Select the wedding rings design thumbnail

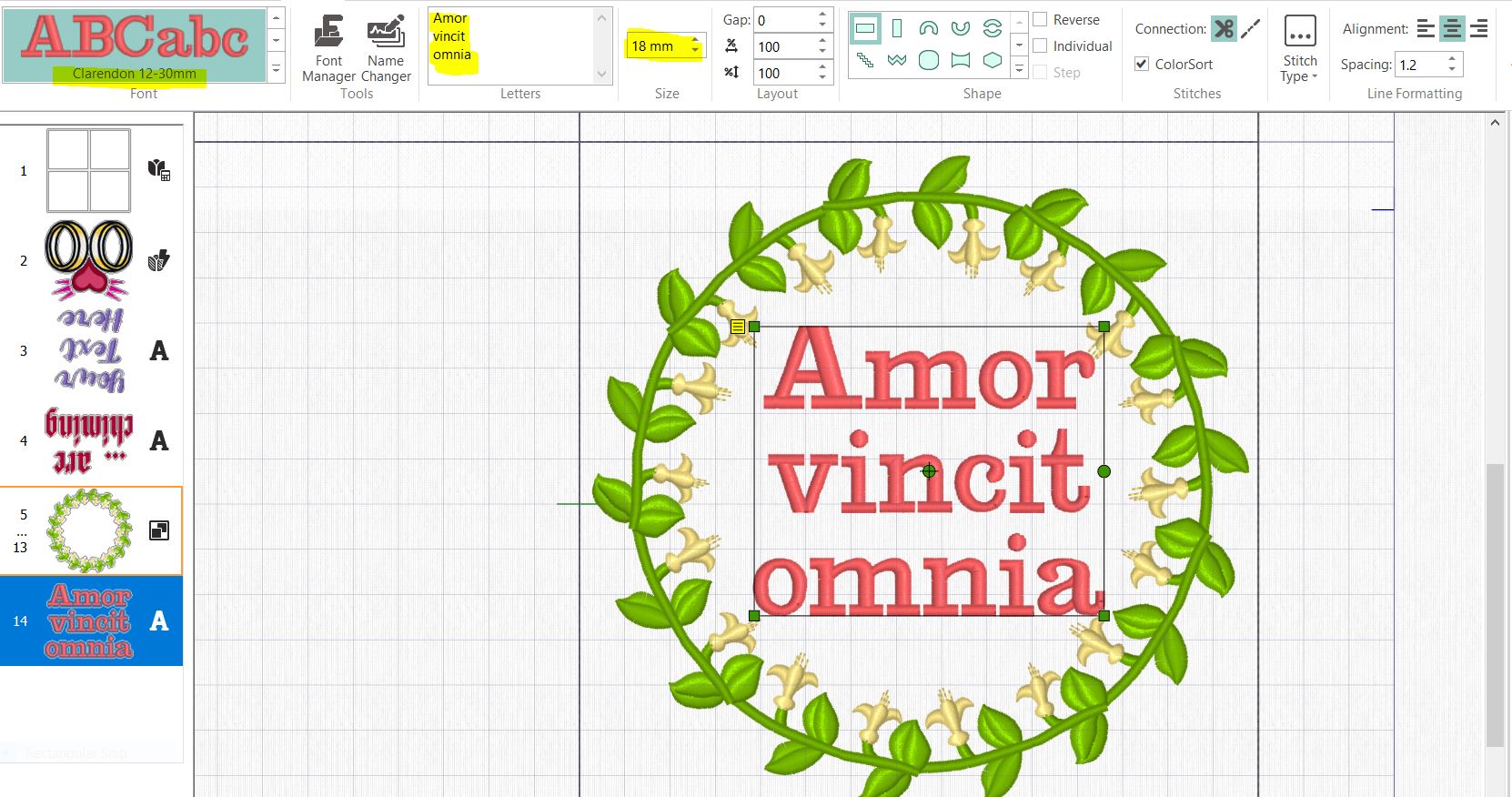88,260
